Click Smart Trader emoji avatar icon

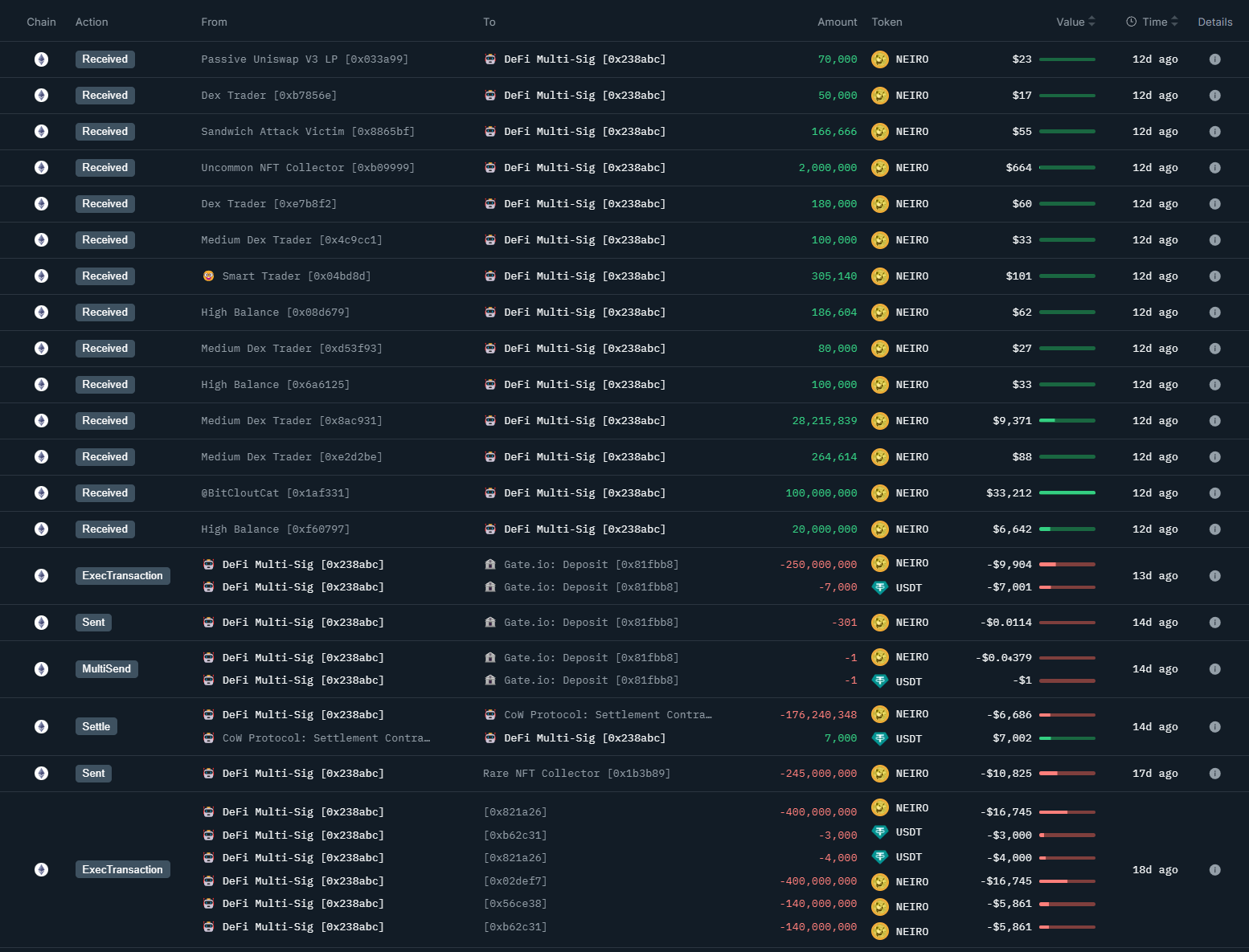(209, 276)
